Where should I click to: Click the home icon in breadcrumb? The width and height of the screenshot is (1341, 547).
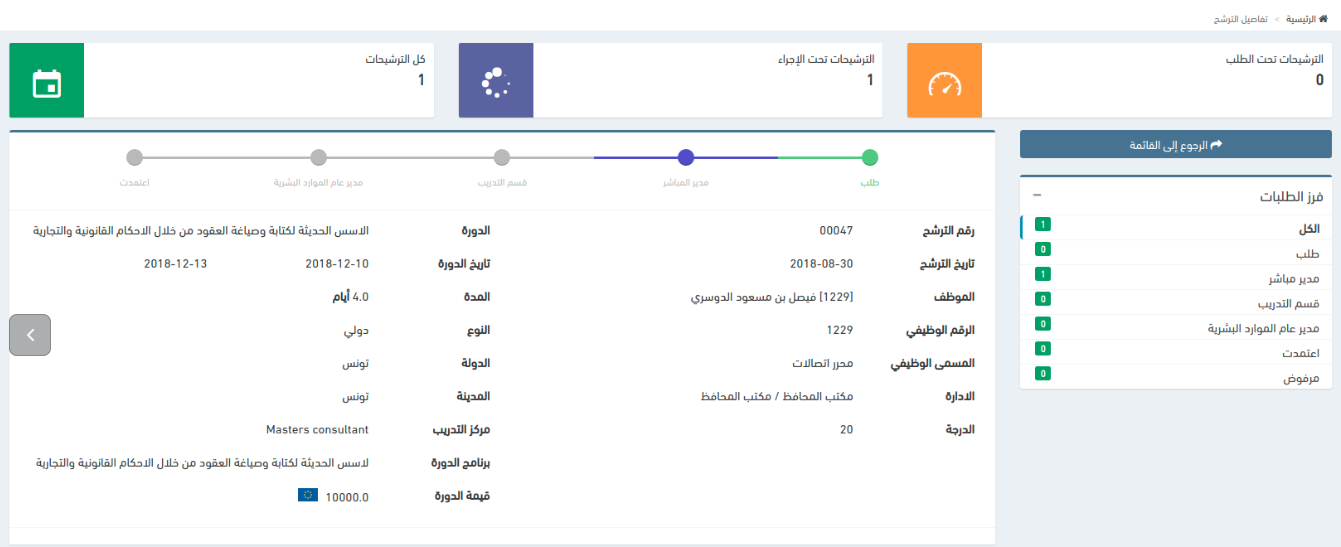click(x=1323, y=19)
